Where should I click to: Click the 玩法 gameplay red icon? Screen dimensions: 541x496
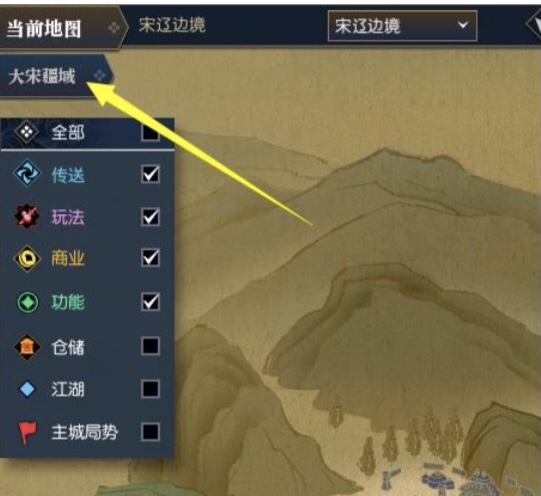point(27,216)
